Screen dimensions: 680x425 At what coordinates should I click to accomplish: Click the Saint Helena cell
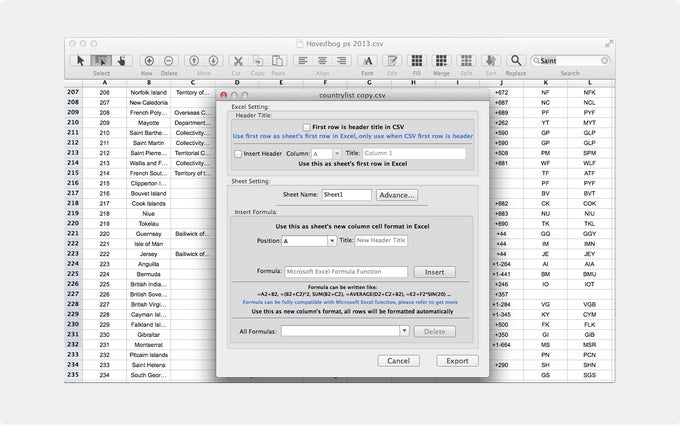(148, 365)
